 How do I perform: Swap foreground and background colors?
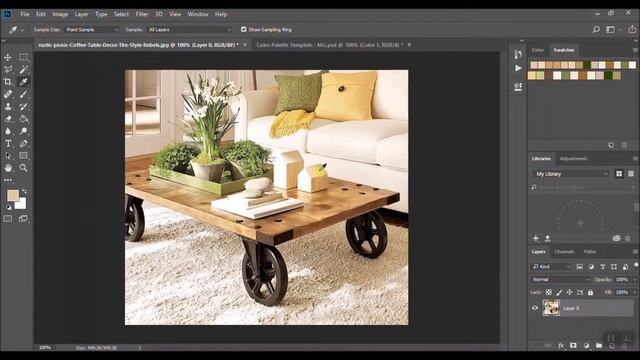point(24,191)
